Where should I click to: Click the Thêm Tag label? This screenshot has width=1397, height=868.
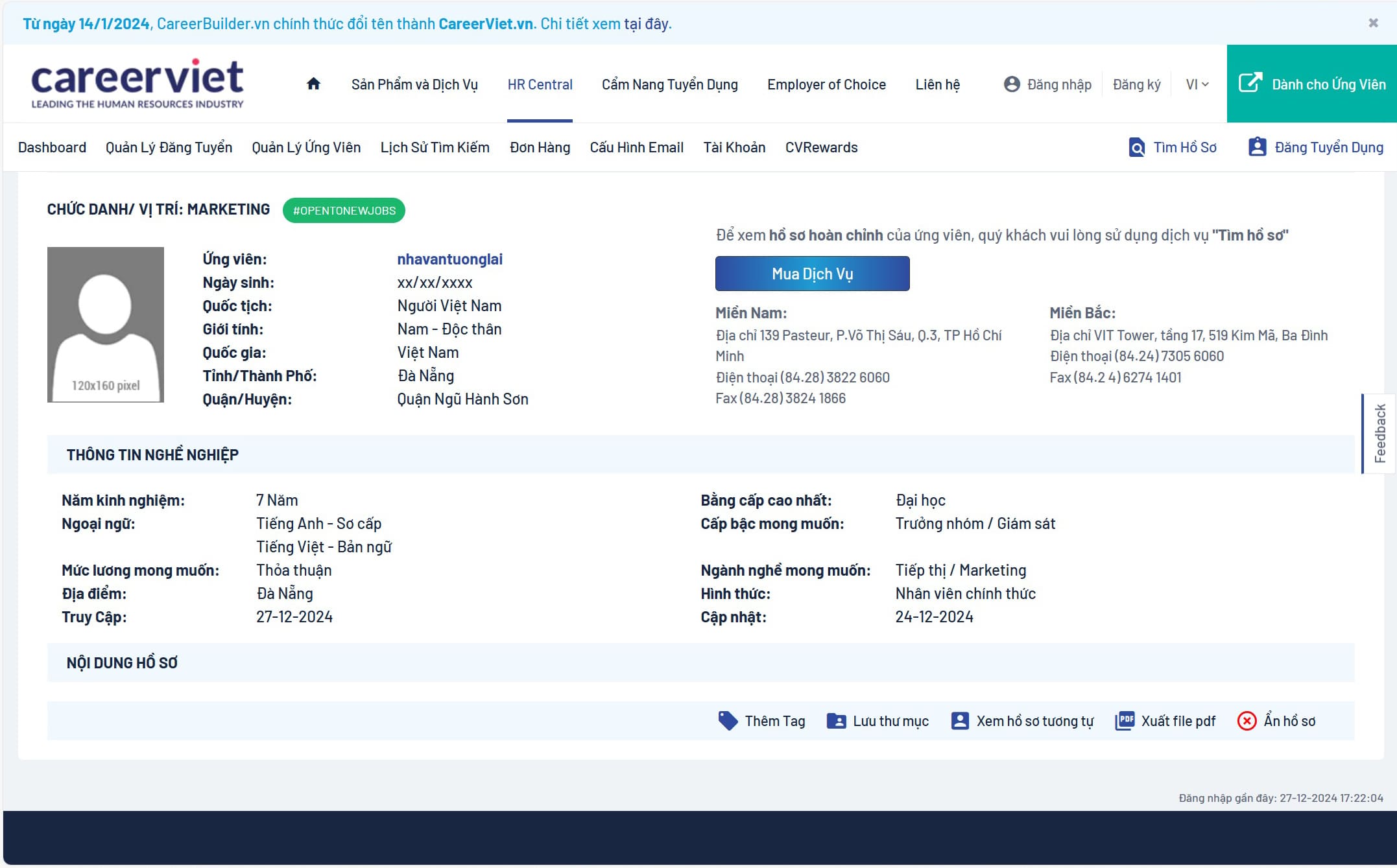tap(774, 721)
